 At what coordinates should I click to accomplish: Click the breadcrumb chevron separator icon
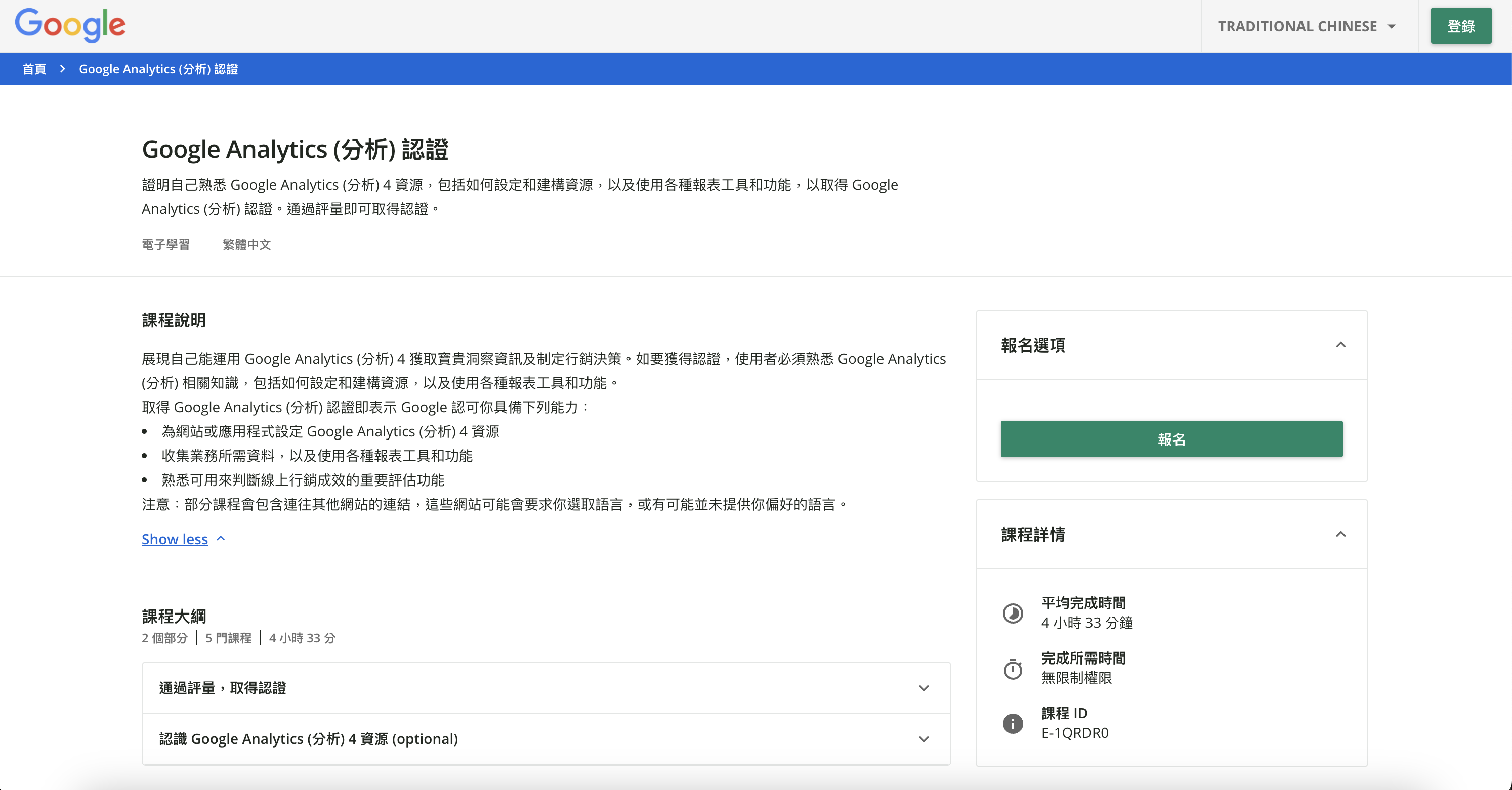[62, 69]
